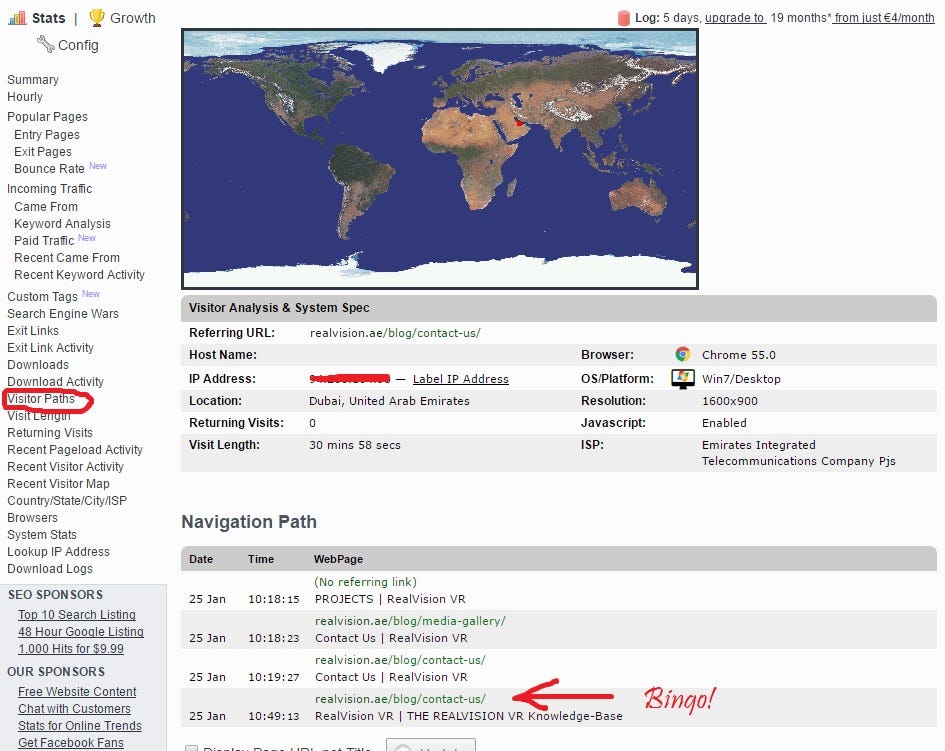View the Bounce Rate report
945x751 pixels.
tap(49, 168)
